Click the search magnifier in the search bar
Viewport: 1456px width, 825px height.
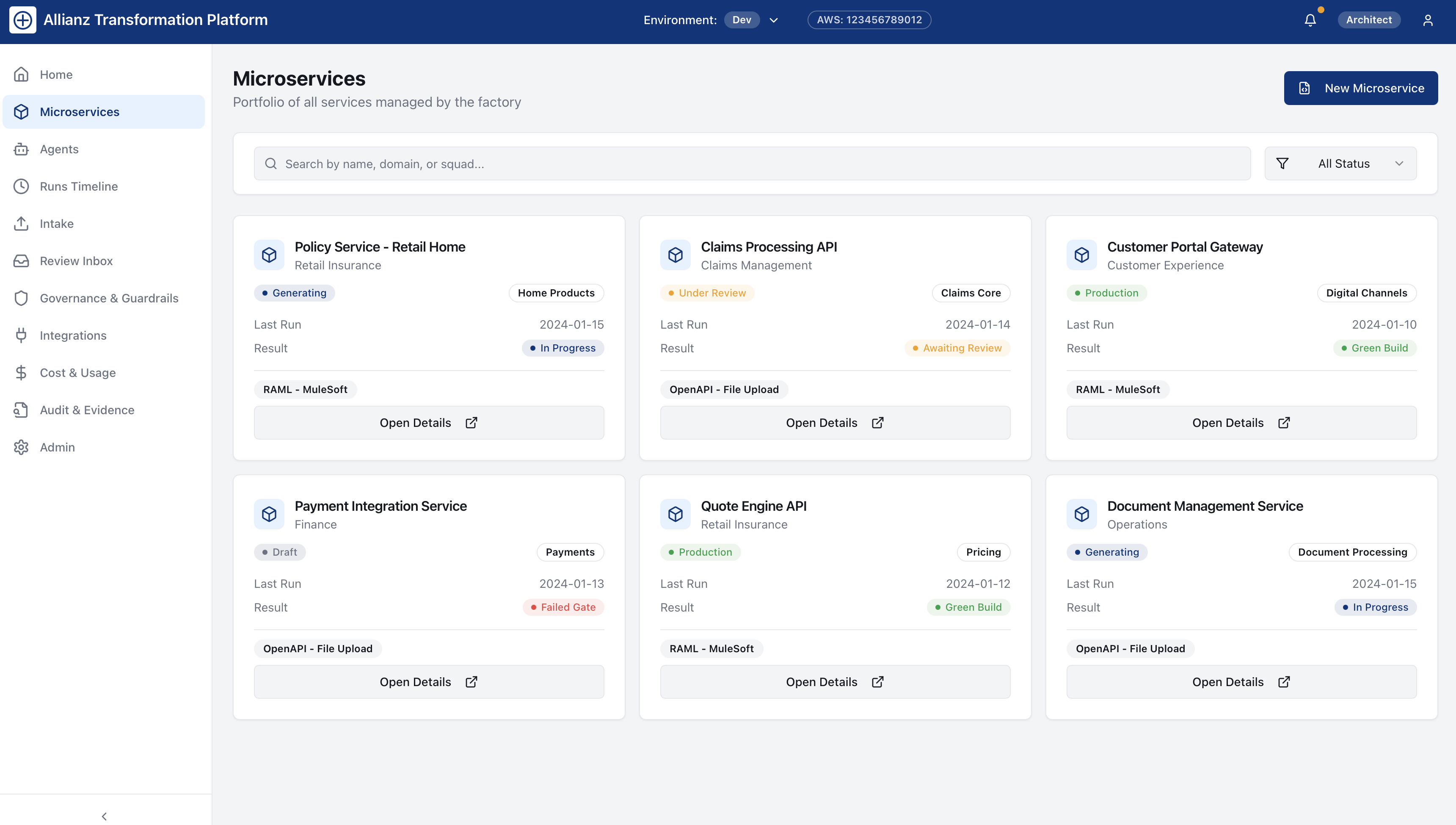[x=271, y=163]
